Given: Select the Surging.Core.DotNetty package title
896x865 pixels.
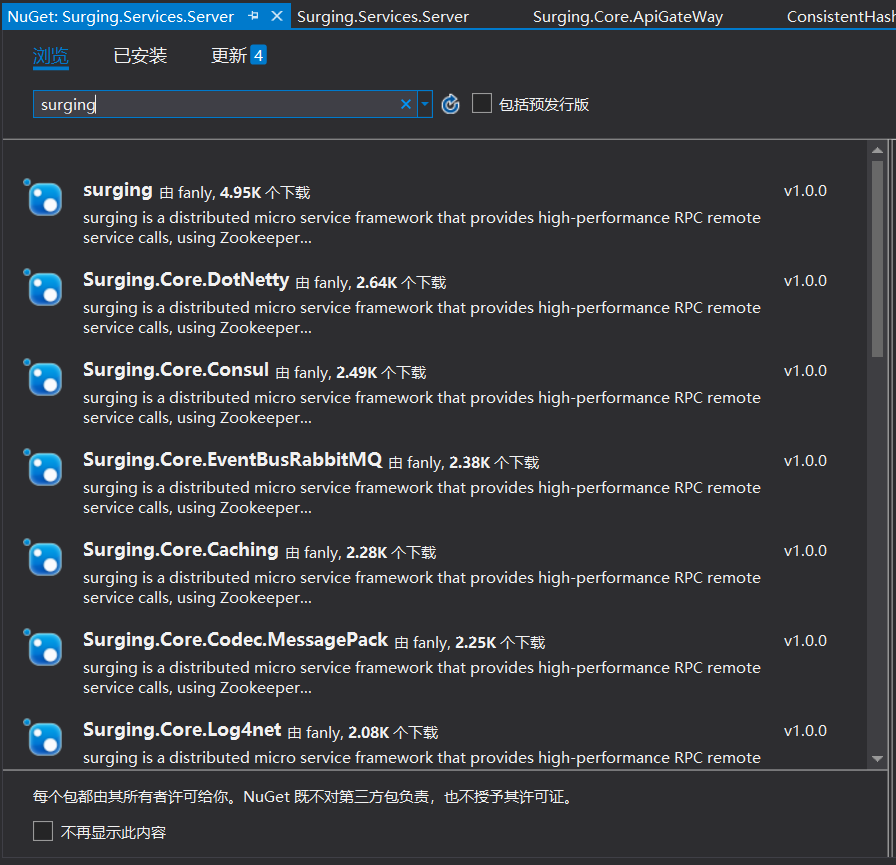Looking at the screenshot, I should [186, 280].
